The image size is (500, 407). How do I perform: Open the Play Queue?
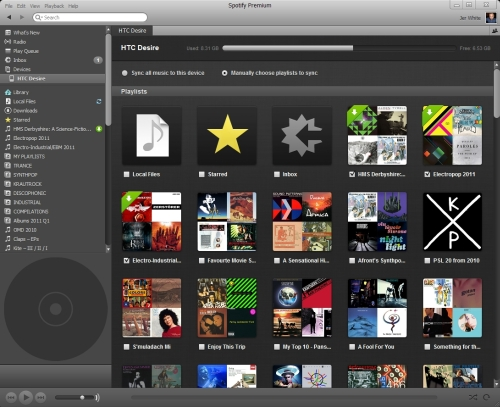[26, 51]
